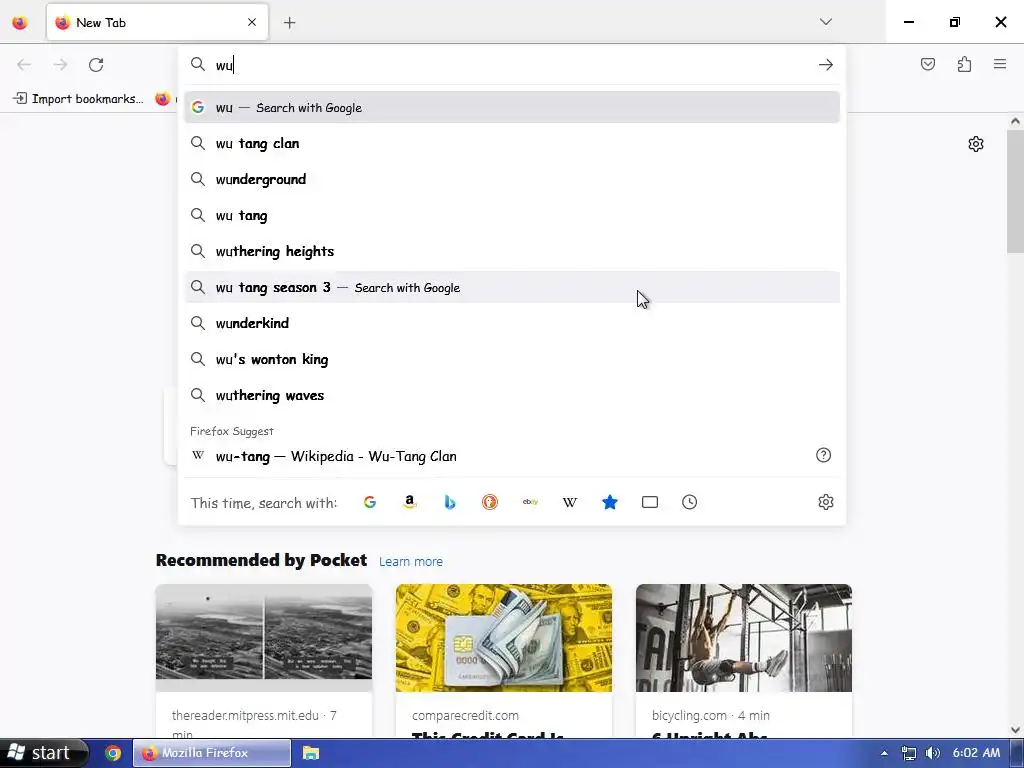Click the Learn more Pocket link
The image size is (1024, 768).
coord(411,562)
